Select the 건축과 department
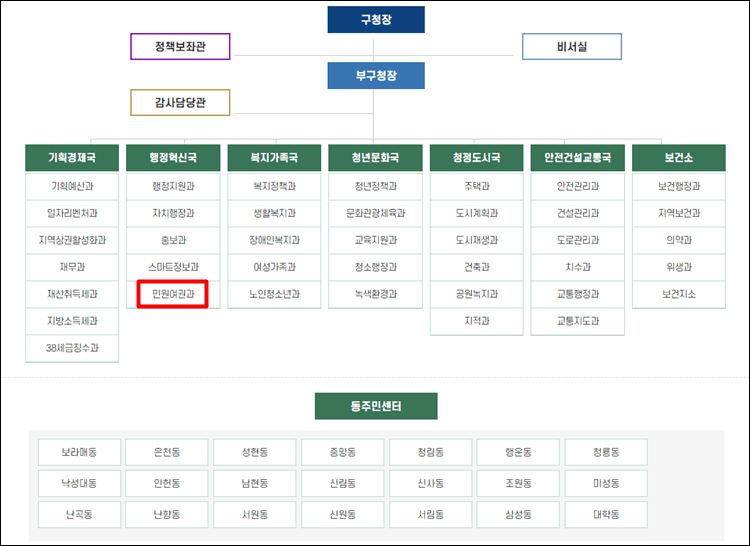 (477, 267)
